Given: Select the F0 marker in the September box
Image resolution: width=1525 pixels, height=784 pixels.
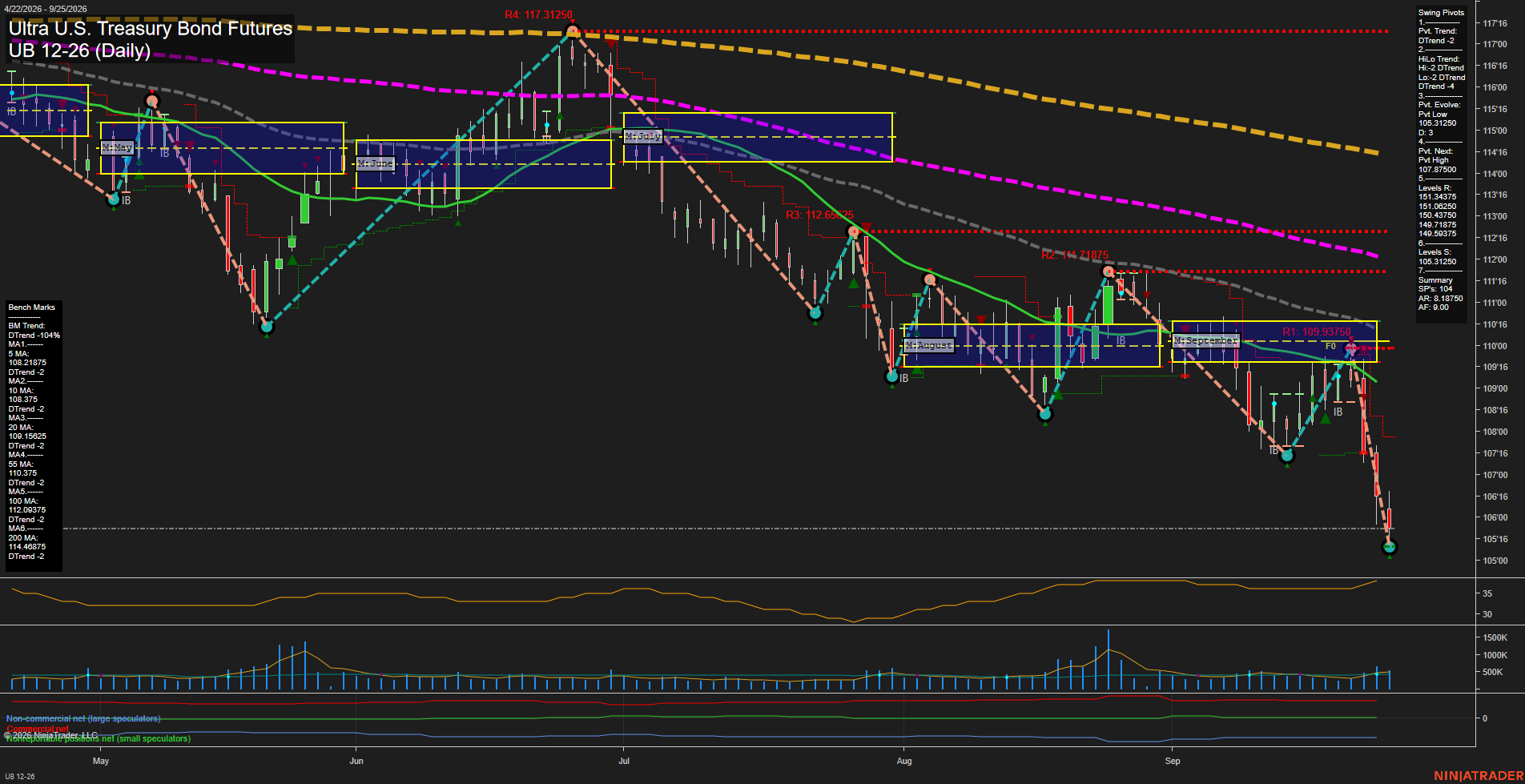Looking at the screenshot, I should click(x=1330, y=347).
